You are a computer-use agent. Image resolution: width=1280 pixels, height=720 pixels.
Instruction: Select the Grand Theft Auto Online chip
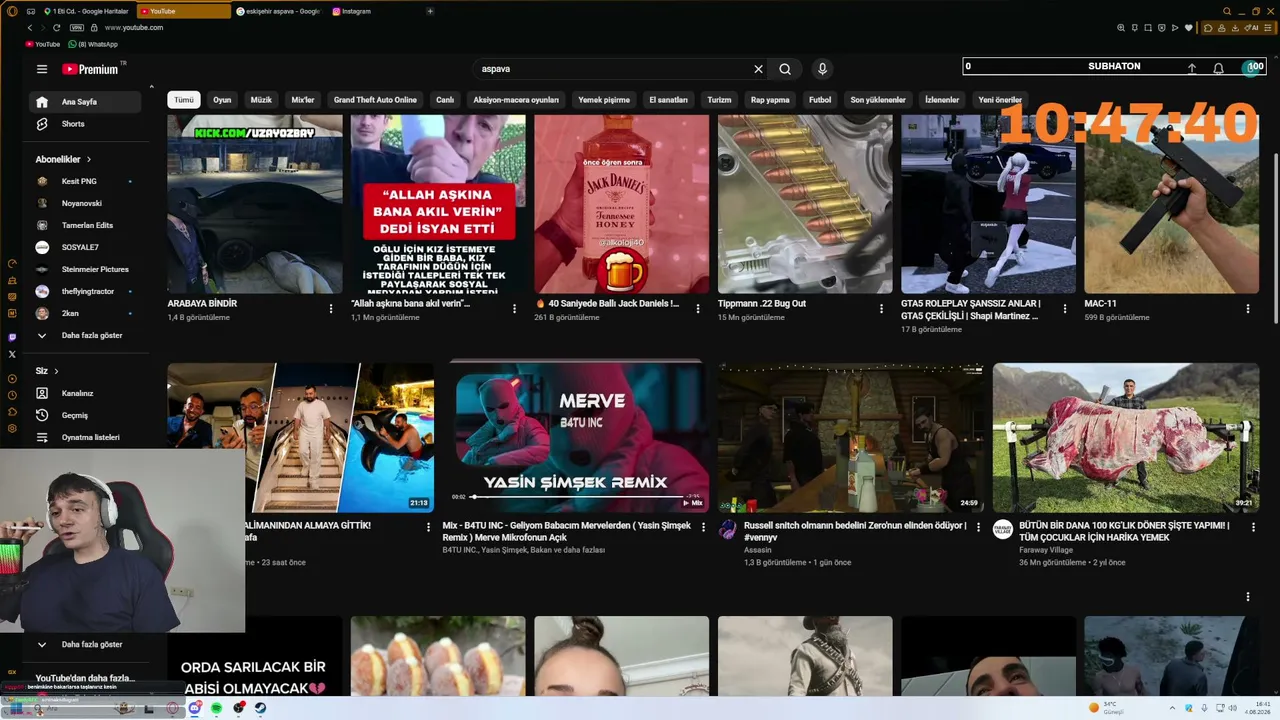click(375, 100)
